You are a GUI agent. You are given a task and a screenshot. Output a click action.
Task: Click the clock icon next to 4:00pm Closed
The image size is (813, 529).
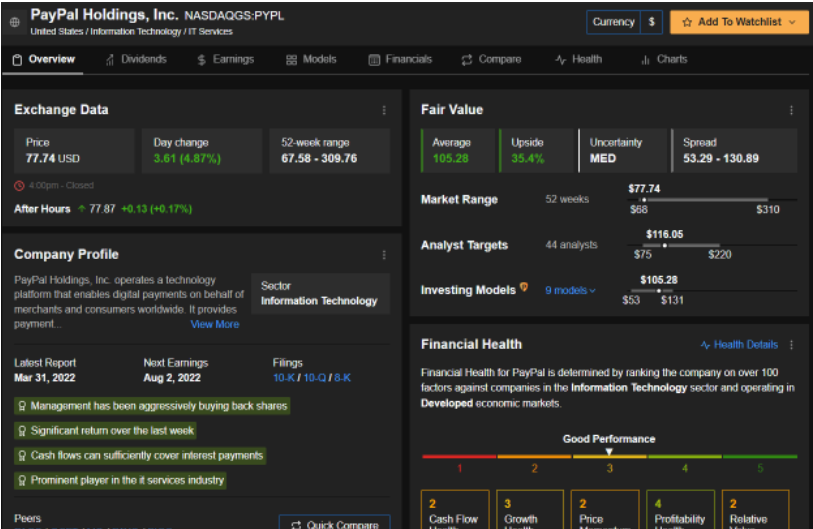(x=19, y=186)
